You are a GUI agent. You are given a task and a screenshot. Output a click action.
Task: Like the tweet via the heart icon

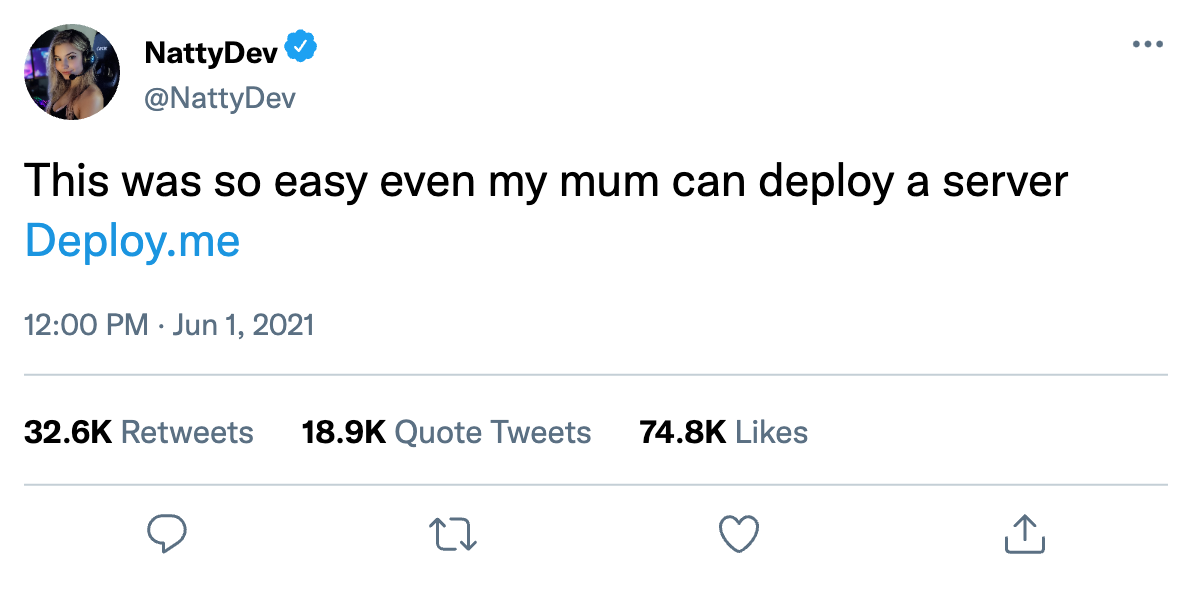[x=738, y=534]
